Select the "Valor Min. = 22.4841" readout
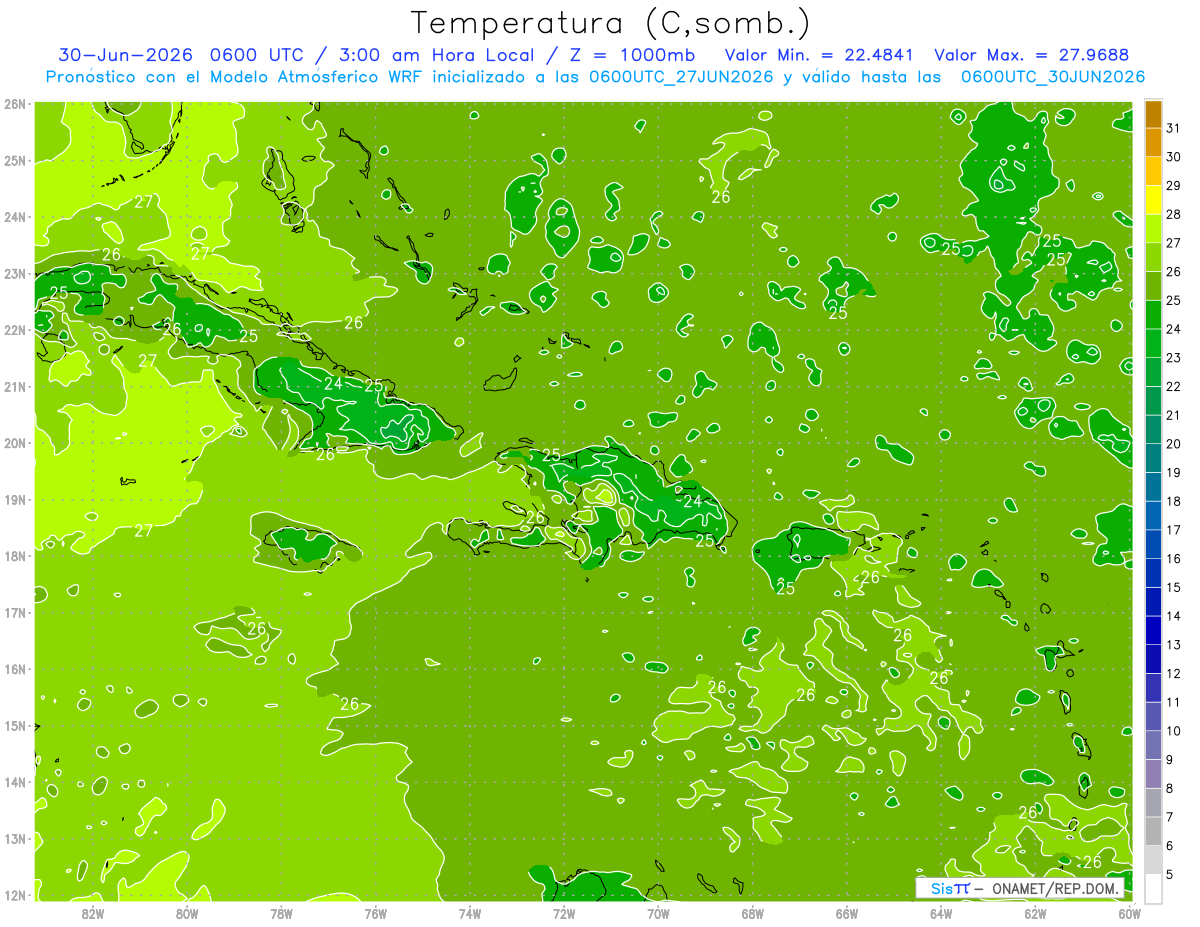 coord(821,55)
